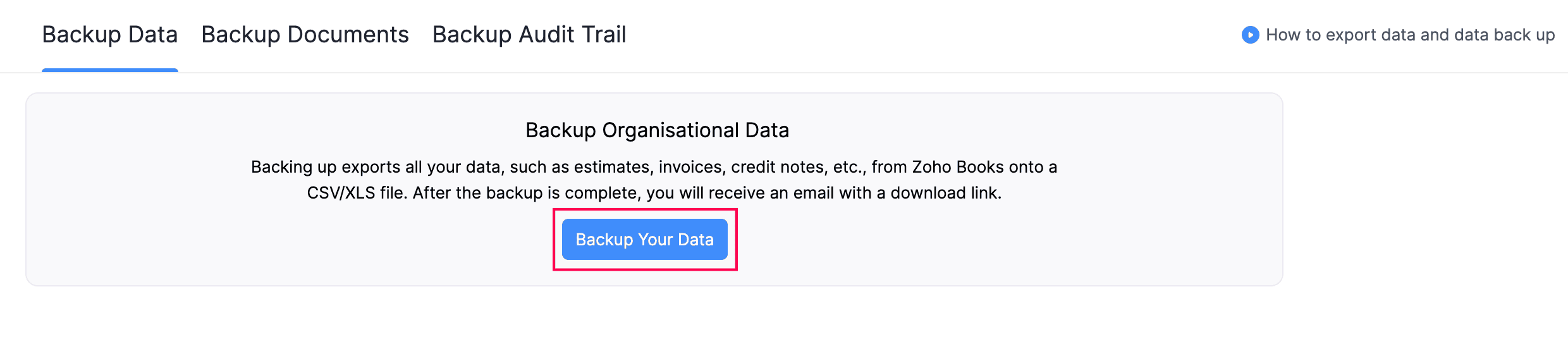Click the words 'After the backup is complete'
This screenshot has height=344, width=1568.
(526, 193)
